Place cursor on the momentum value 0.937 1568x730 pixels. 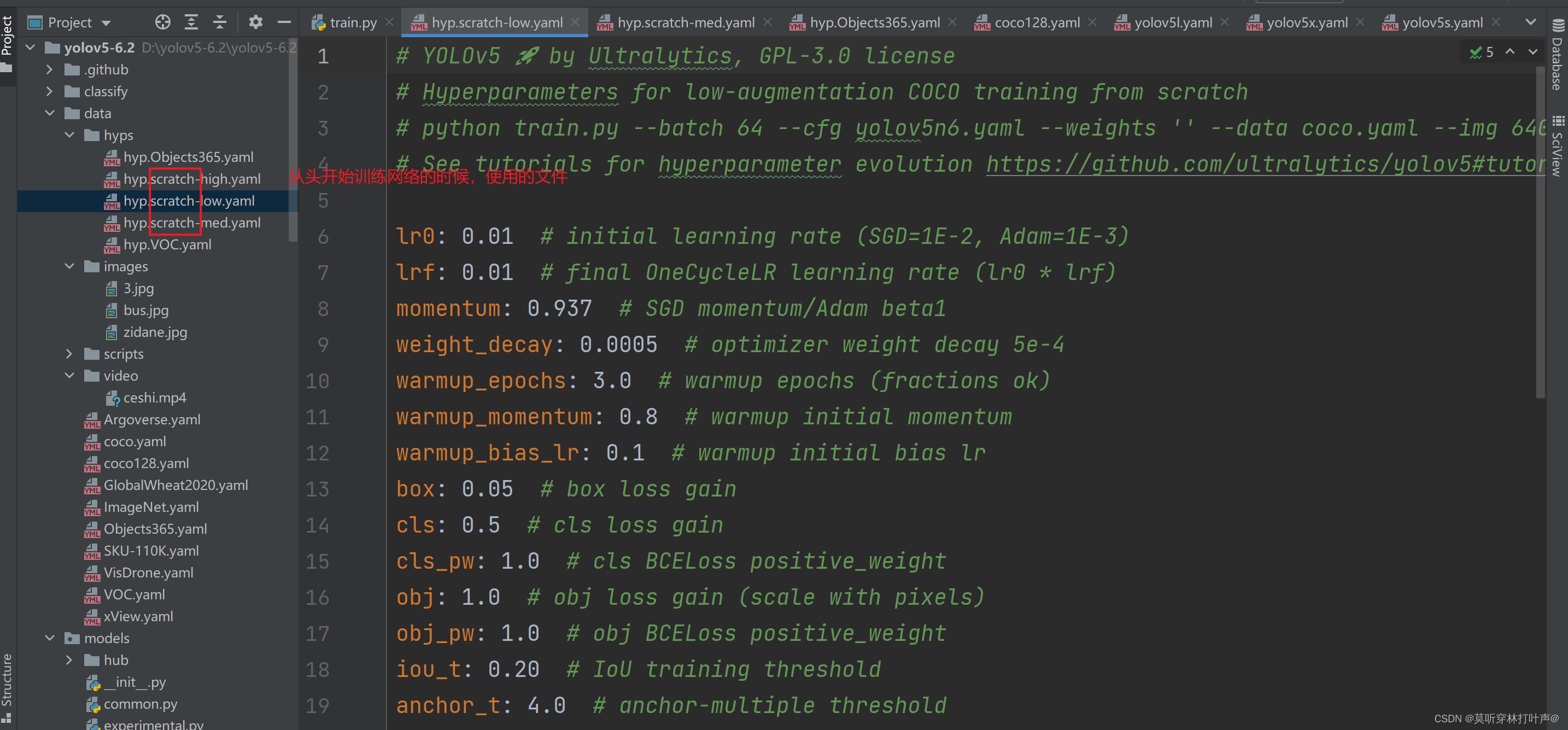tap(559, 309)
